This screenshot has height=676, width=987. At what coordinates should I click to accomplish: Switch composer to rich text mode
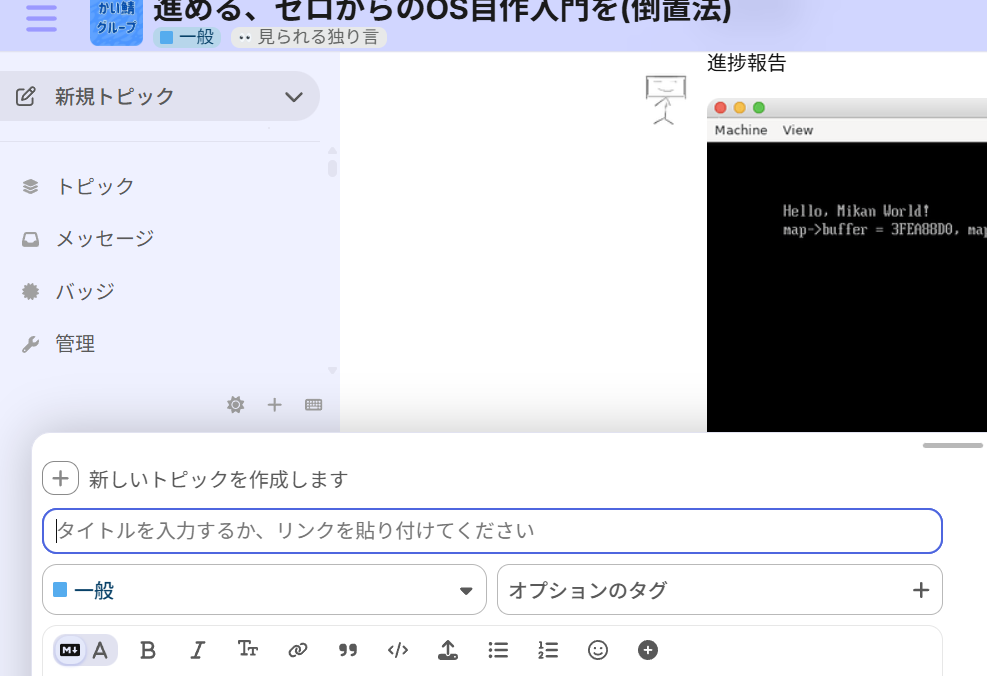click(101, 651)
